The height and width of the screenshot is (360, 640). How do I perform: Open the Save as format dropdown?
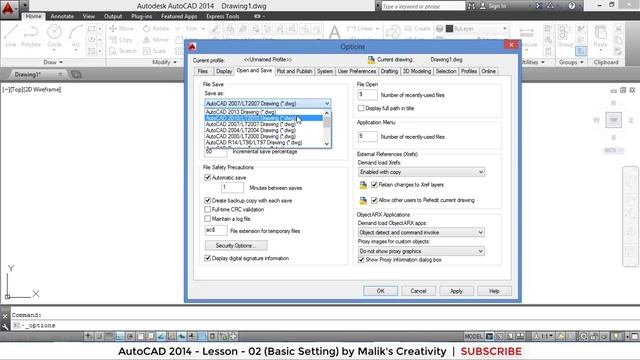[x=267, y=103]
